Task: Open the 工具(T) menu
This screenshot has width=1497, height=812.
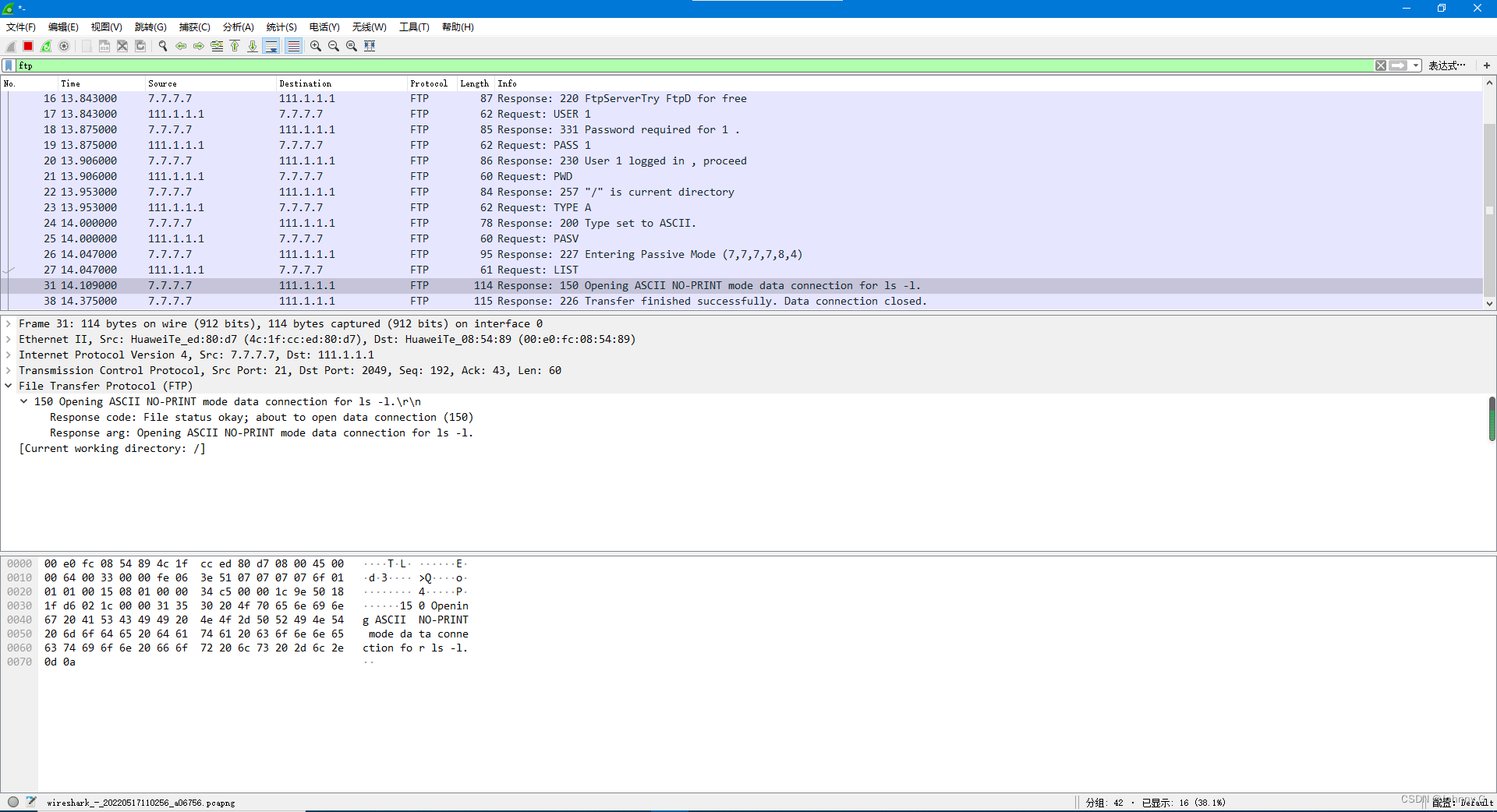Action: (415, 27)
